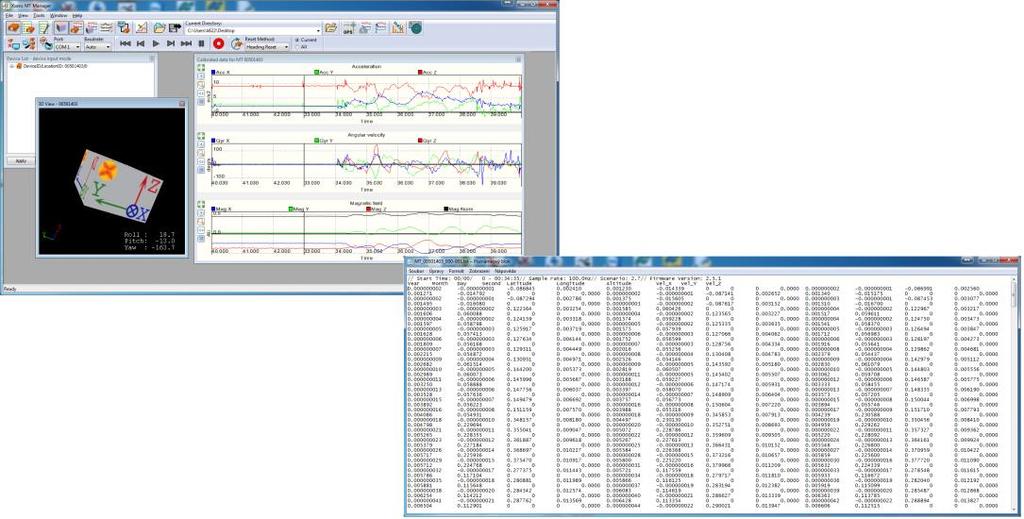Toggle Acc X legend in Acceleration graph

220,72
